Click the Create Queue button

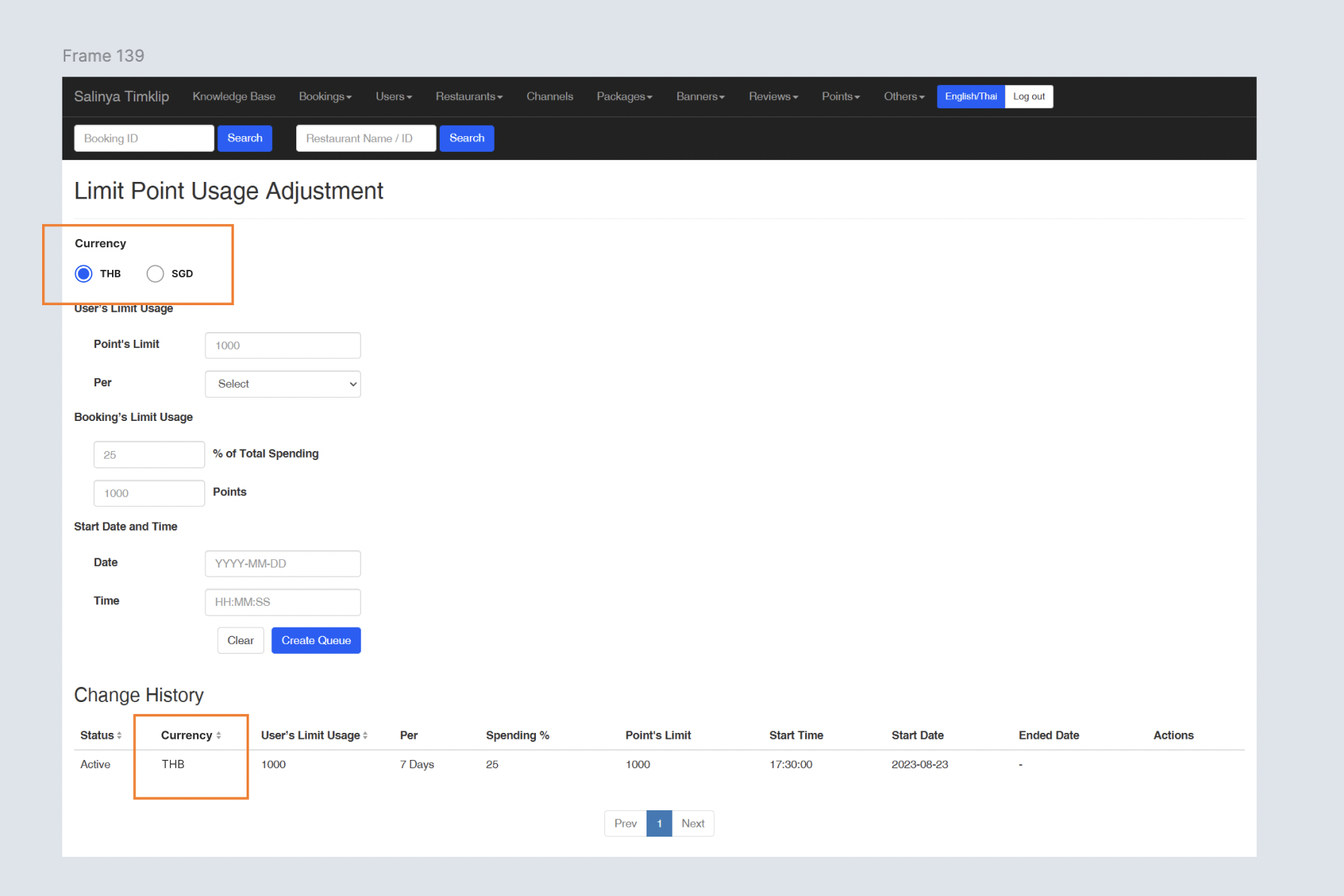[316, 640]
